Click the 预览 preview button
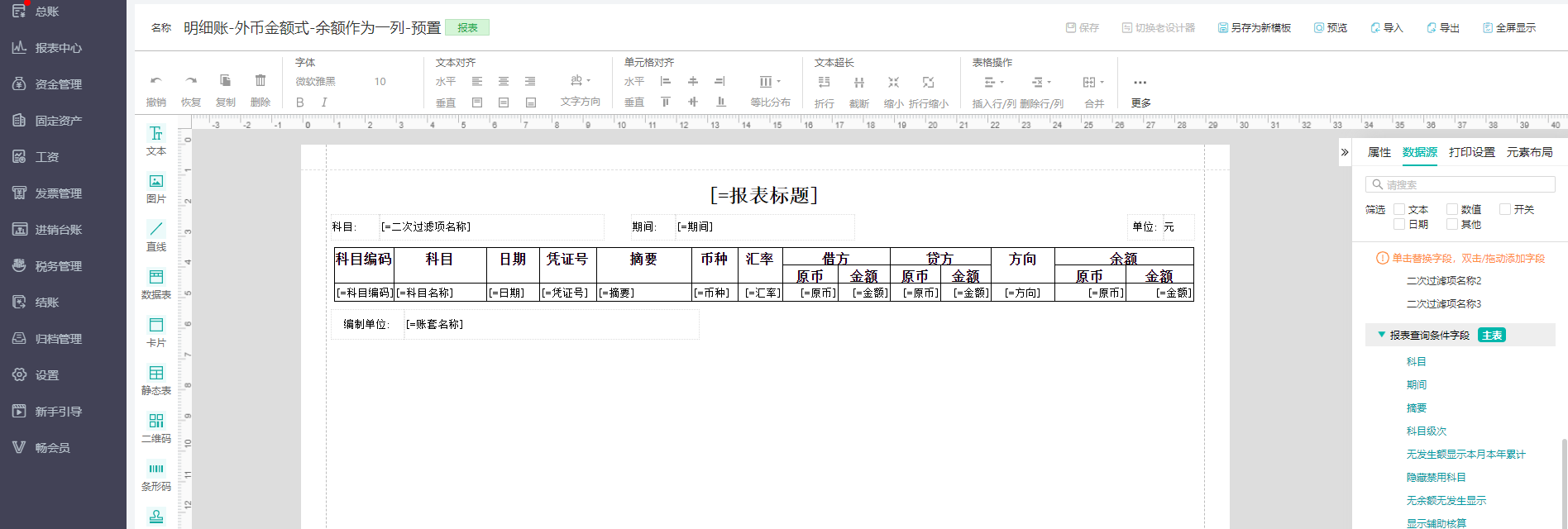Screen dimensions: 1568x529 pyautogui.click(x=1331, y=27)
